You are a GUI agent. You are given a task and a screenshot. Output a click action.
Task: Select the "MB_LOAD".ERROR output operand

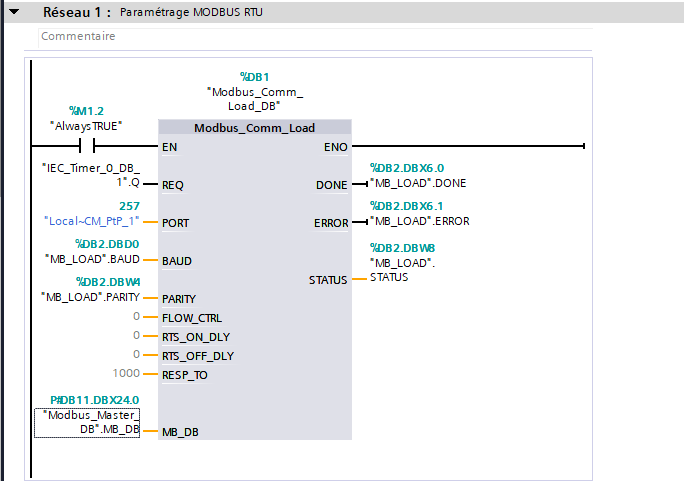421,221
